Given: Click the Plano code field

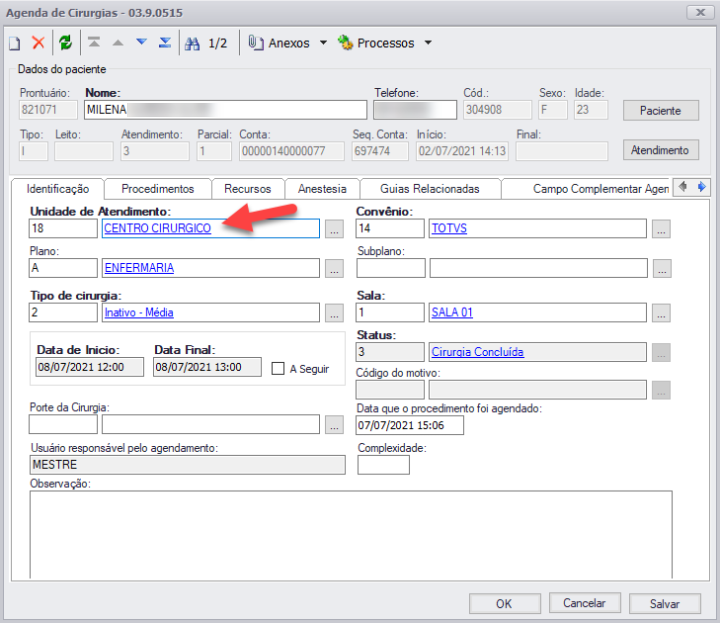Looking at the screenshot, I should [x=63, y=268].
